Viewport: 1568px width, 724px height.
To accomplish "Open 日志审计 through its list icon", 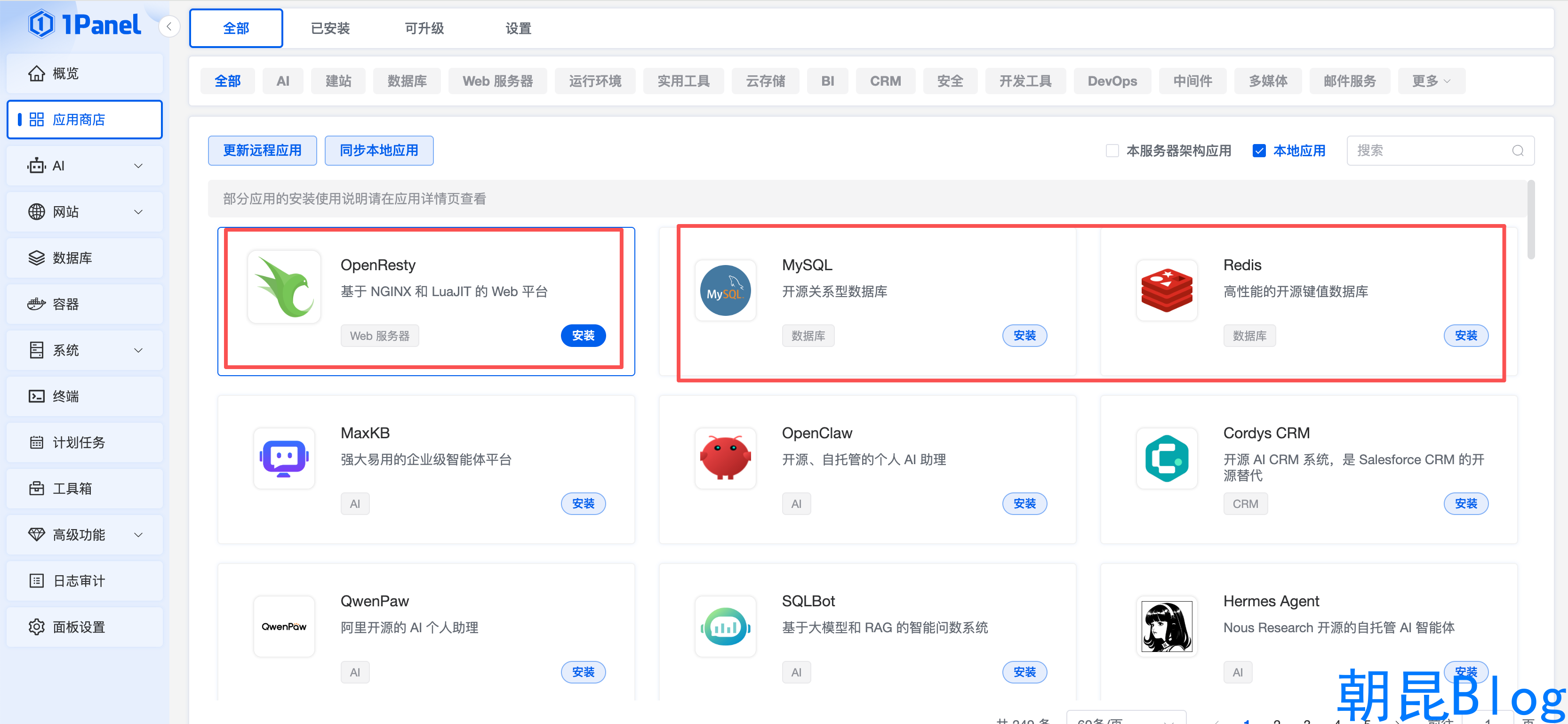I will 37,581.
